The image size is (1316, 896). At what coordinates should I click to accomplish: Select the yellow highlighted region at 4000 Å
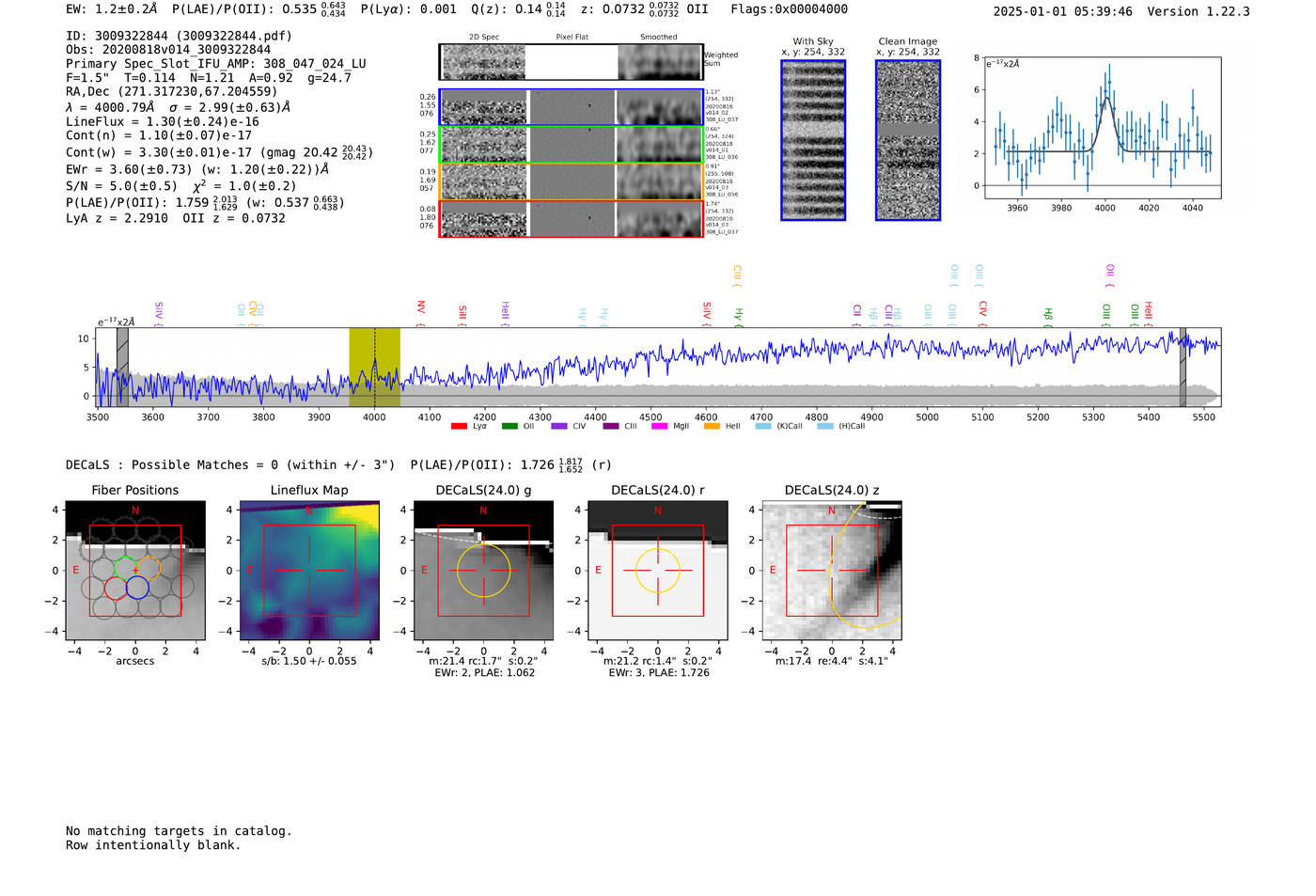[x=374, y=367]
